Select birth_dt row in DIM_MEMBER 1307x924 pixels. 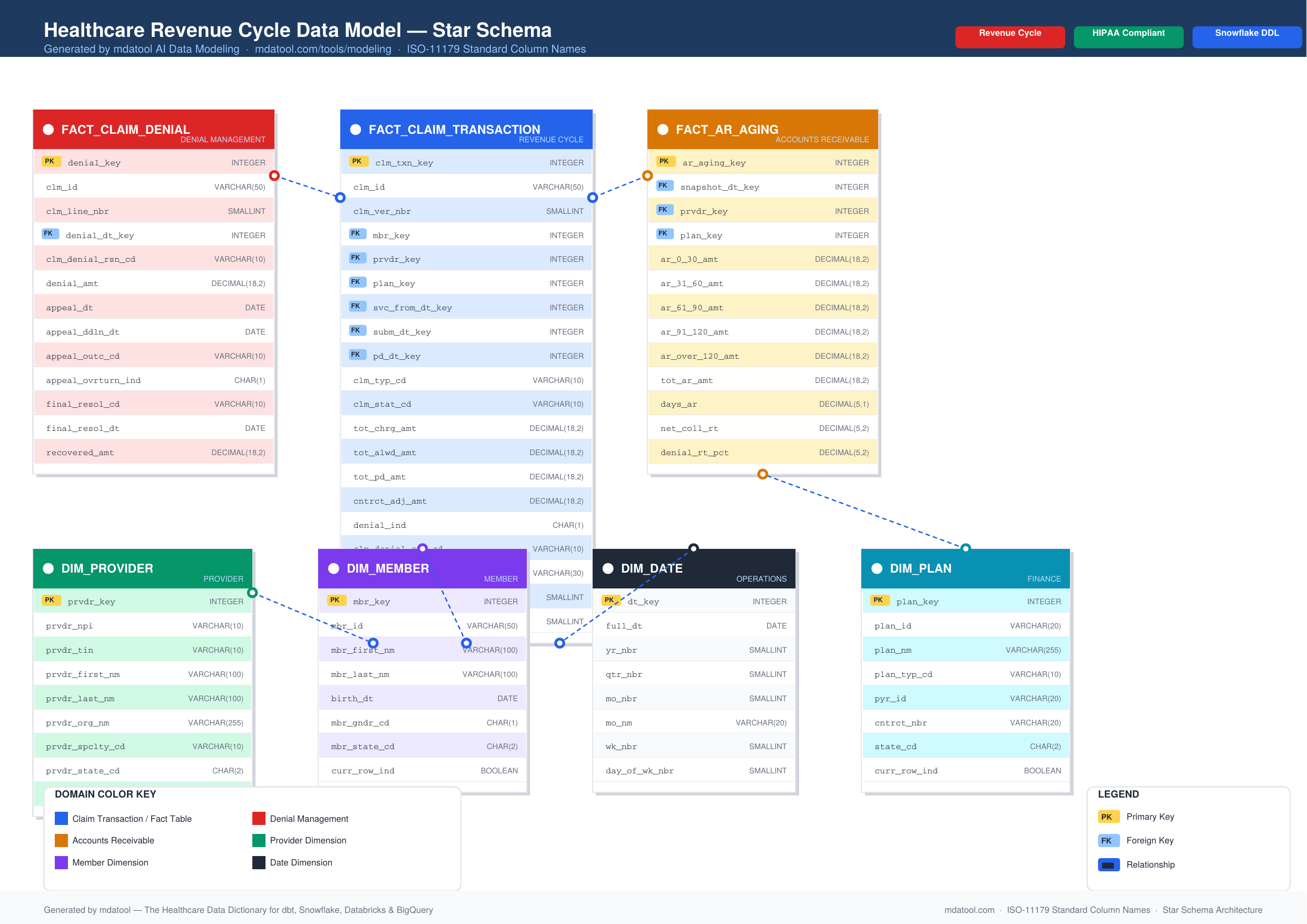pos(422,699)
